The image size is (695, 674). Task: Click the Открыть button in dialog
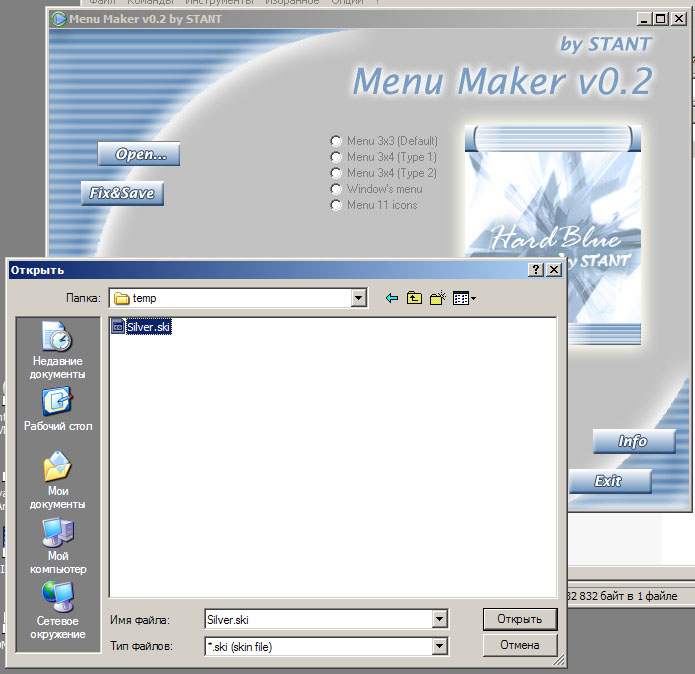pyautogui.click(x=520, y=619)
